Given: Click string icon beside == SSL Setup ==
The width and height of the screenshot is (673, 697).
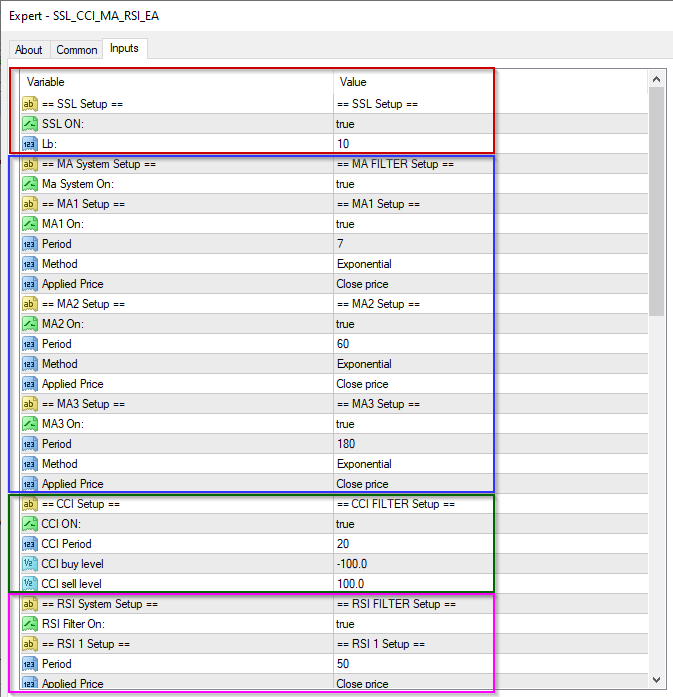Looking at the screenshot, I should click(x=29, y=104).
